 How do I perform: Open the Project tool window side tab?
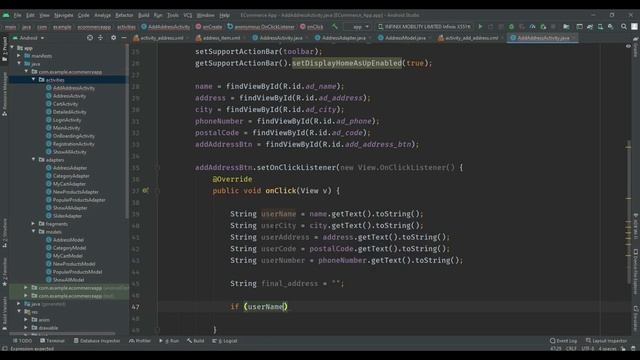pos(4,49)
